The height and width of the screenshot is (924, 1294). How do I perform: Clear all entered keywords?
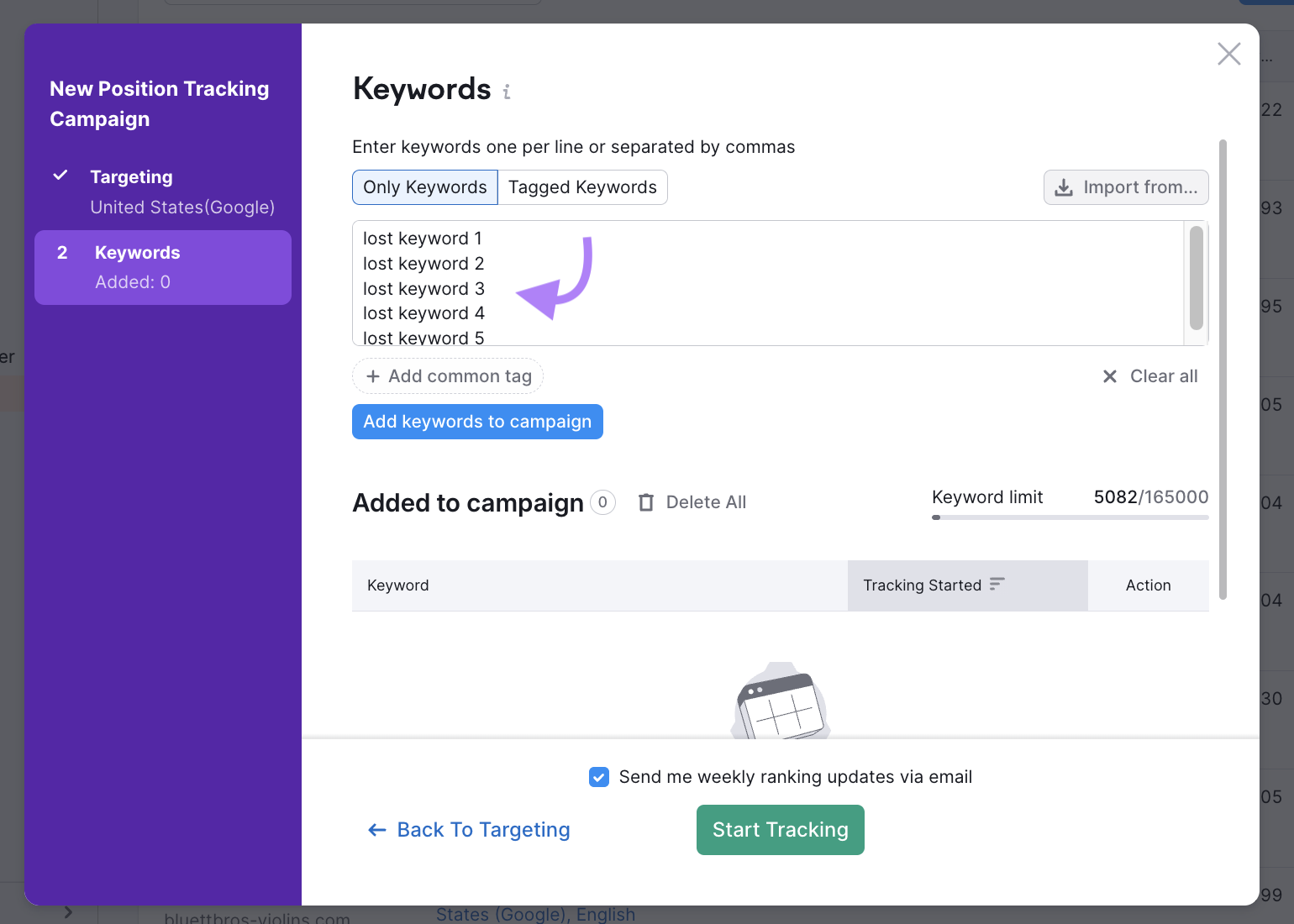[1150, 376]
